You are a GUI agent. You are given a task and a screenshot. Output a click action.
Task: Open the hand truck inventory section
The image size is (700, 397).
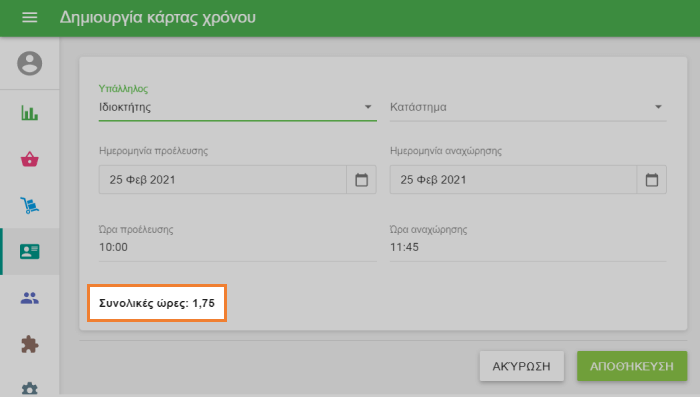click(x=29, y=205)
